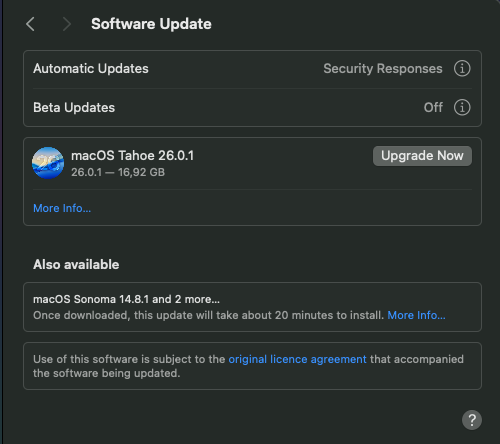Open Automatic Updates info icon
This screenshot has height=444, width=500.
[x=462, y=69]
